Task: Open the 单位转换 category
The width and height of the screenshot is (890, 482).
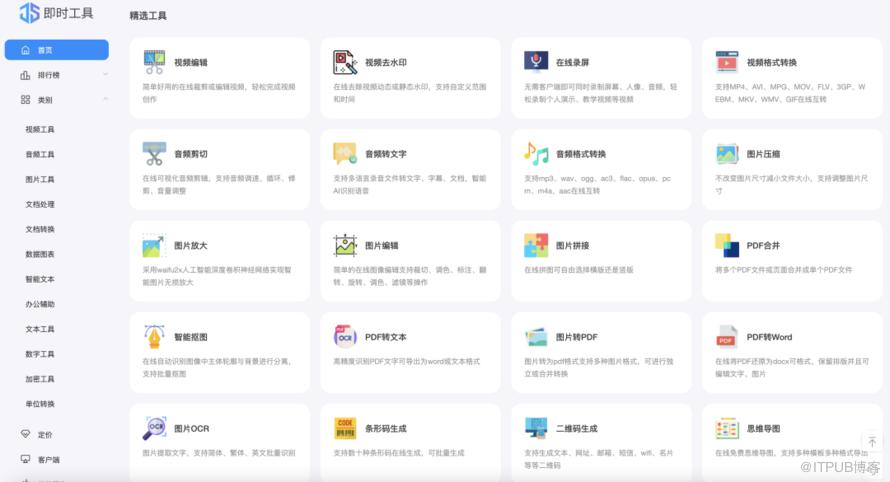Action: (x=40, y=404)
